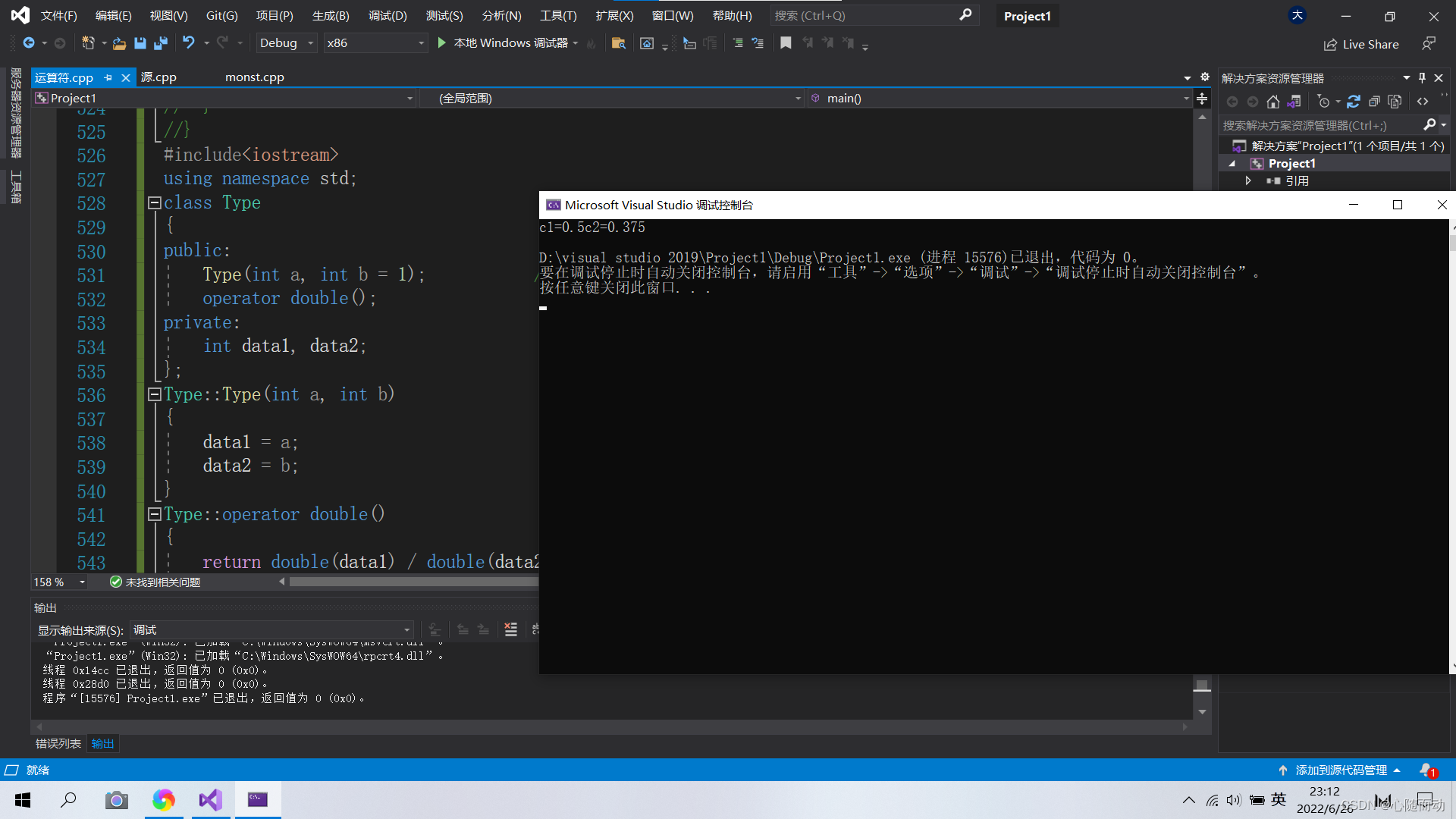Screen dimensions: 1456x819
Task: Click the editor split window handle
Action: 1202,99
